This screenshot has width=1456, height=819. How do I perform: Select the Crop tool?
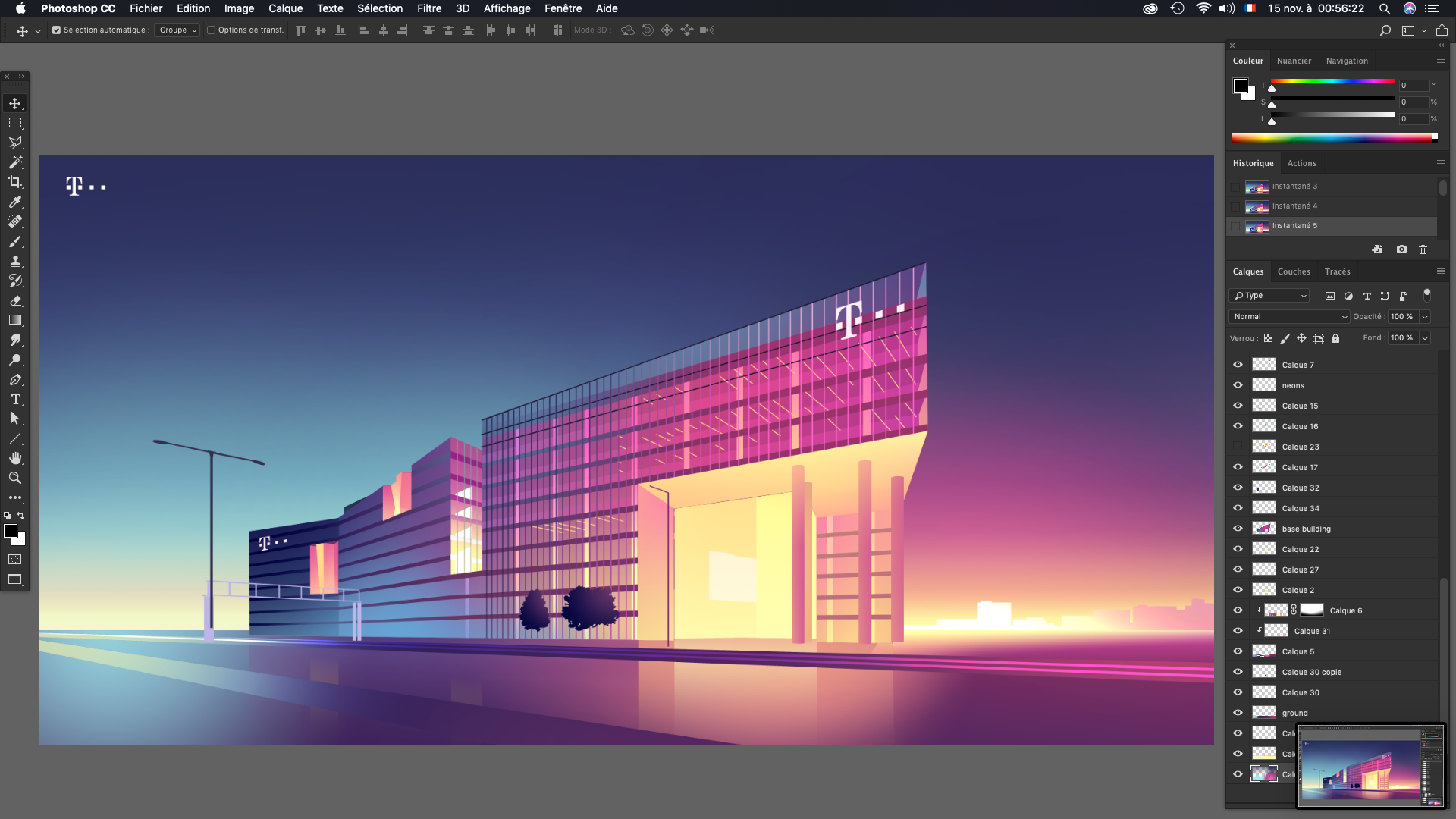pyautogui.click(x=15, y=182)
